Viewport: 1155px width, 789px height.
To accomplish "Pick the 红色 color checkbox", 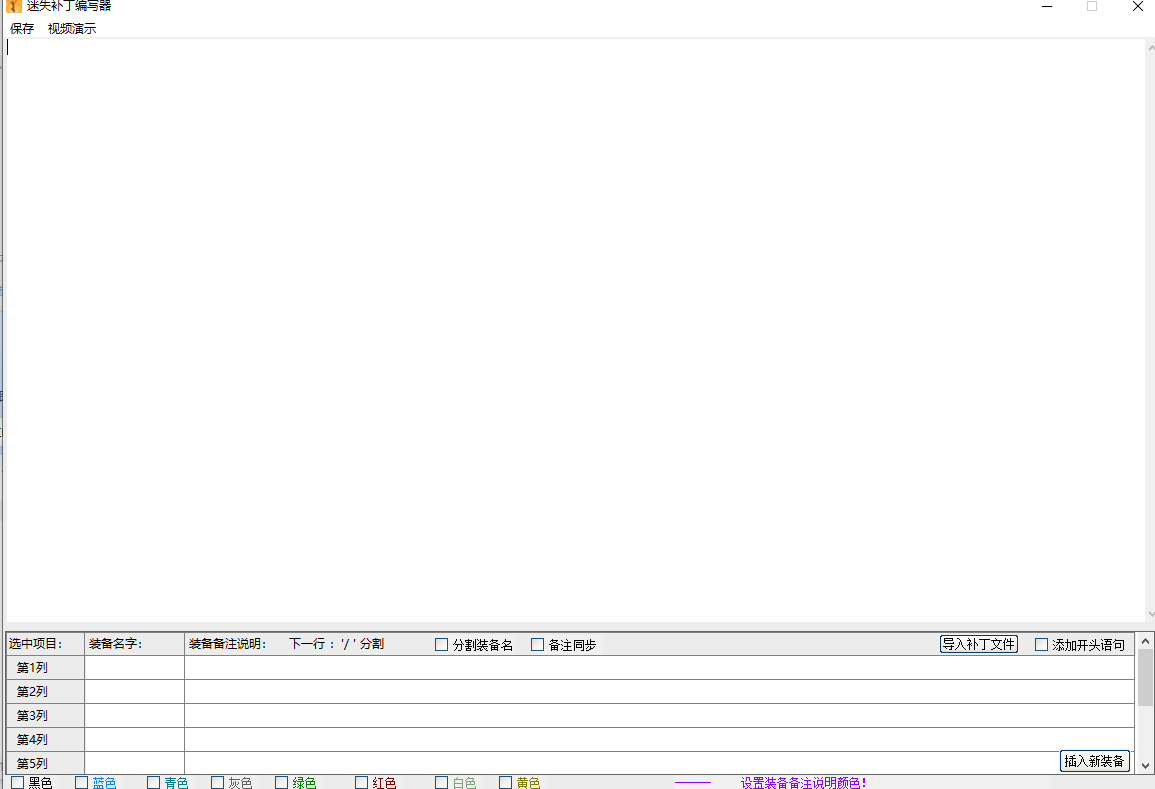I will click(362, 782).
